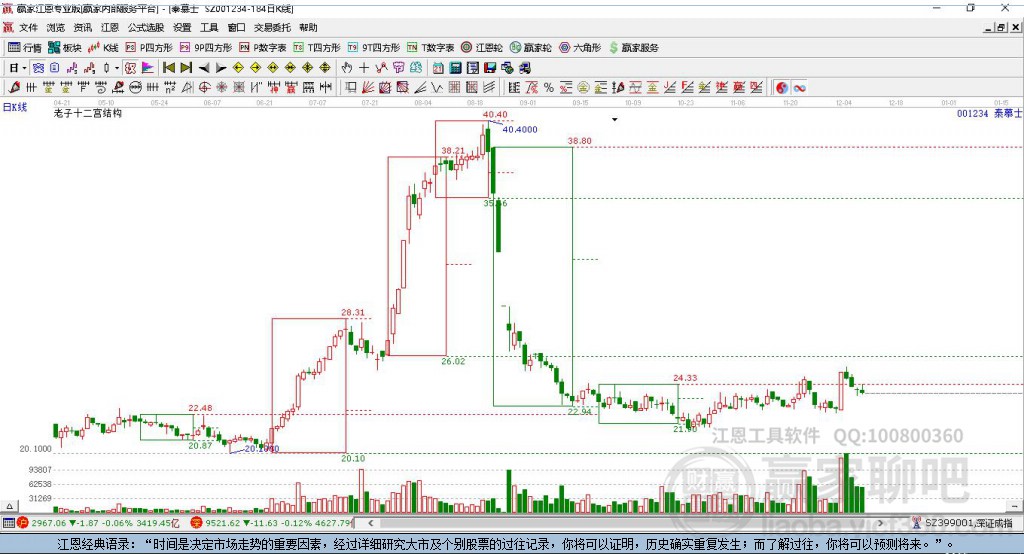Click the small black dropdown triangle on chart
This screenshot has width=1024, height=554.
(615, 120)
